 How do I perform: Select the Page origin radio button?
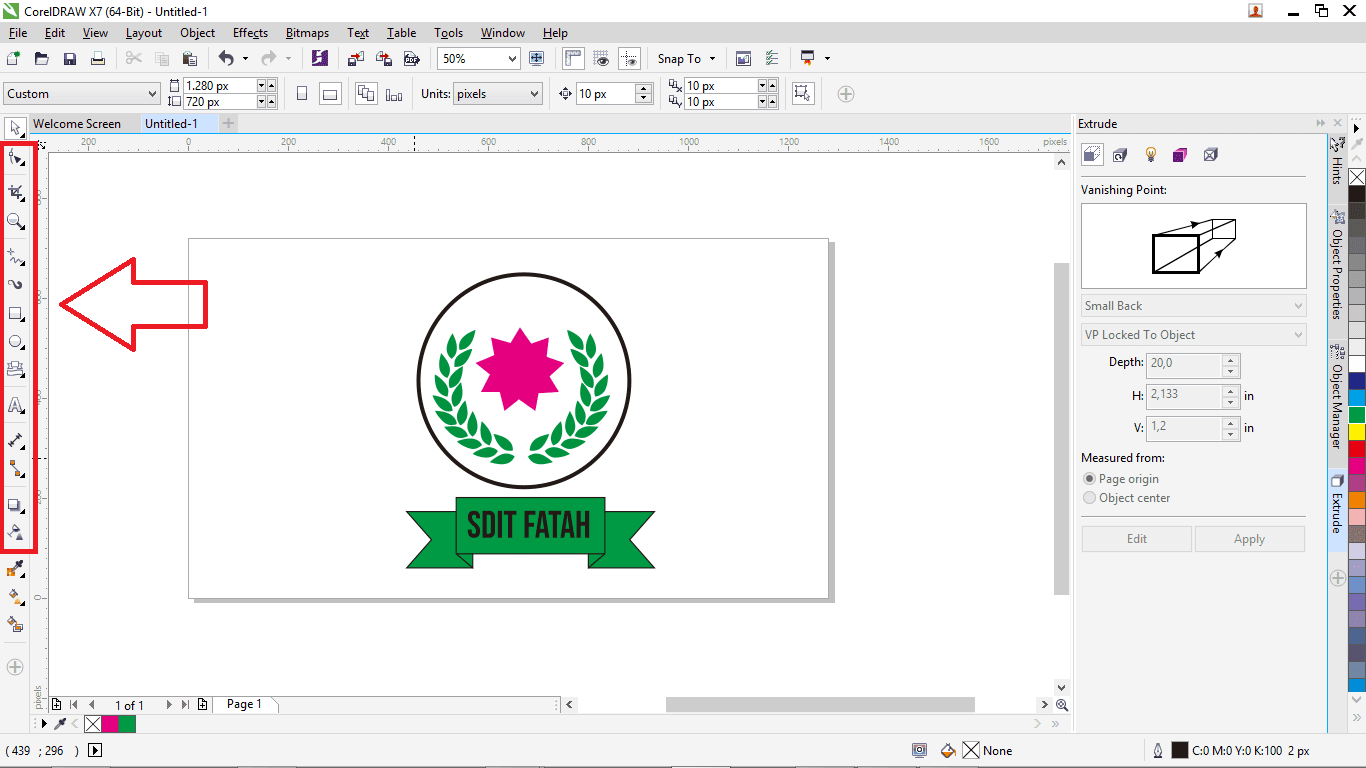coord(1089,479)
